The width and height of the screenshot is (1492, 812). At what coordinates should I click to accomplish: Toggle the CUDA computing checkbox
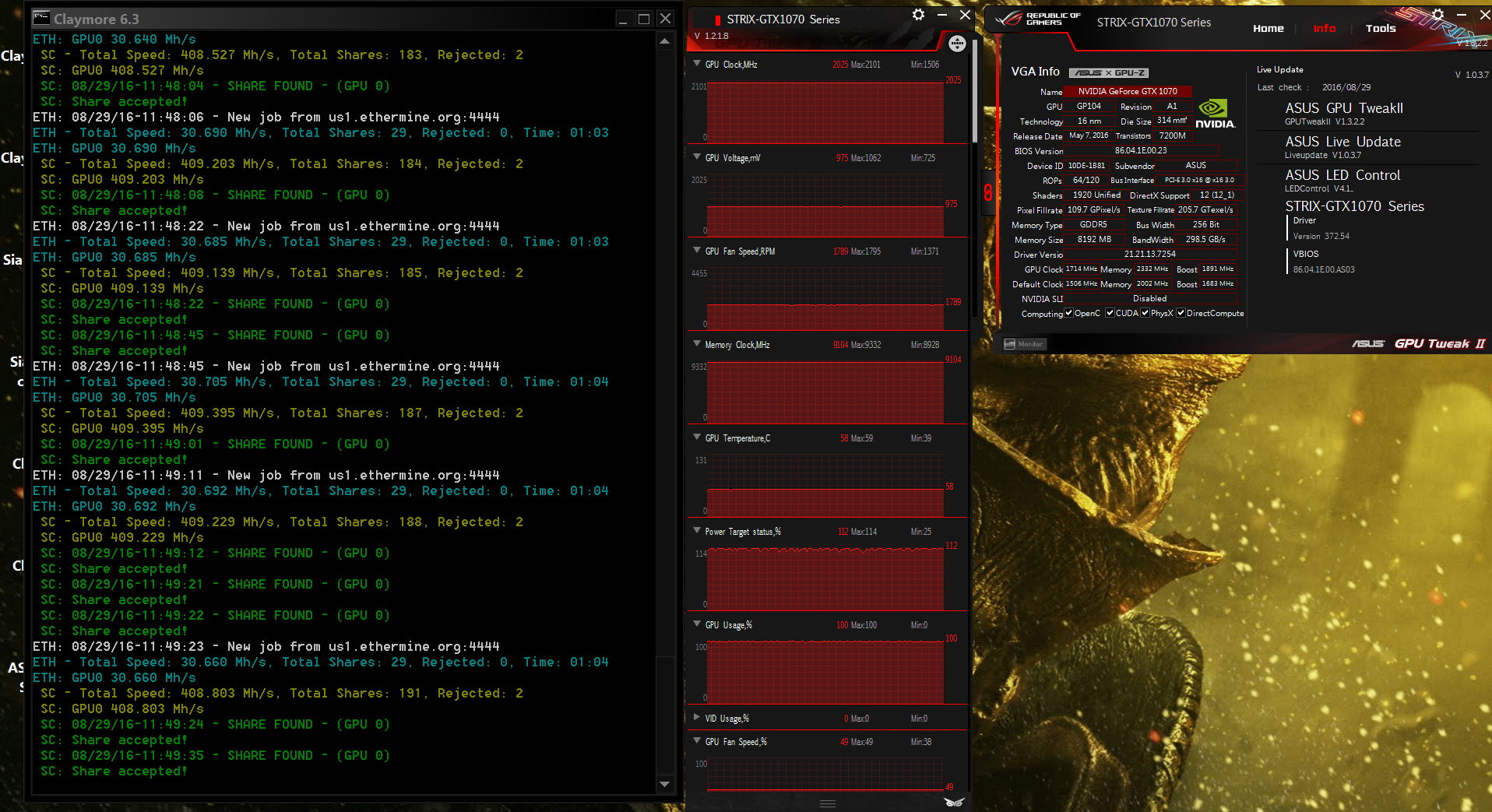1110,313
